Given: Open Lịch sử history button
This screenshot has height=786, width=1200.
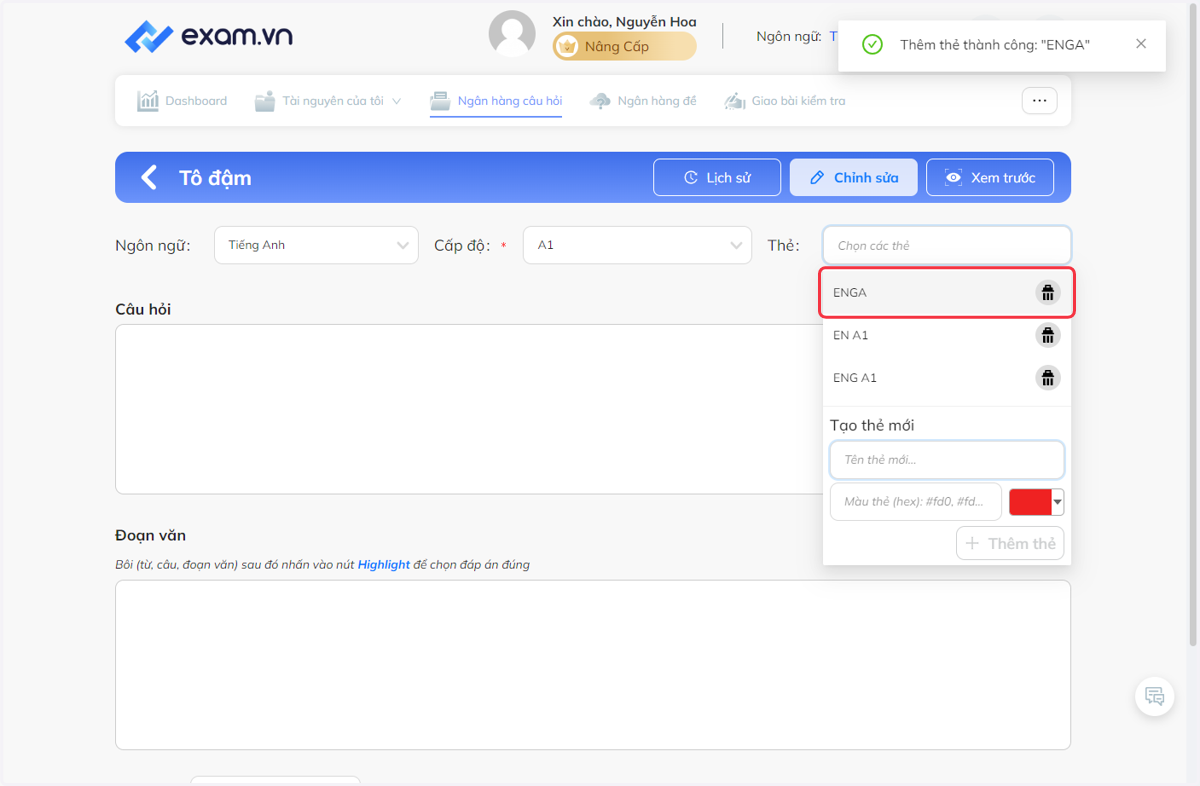Looking at the screenshot, I should click(x=717, y=178).
